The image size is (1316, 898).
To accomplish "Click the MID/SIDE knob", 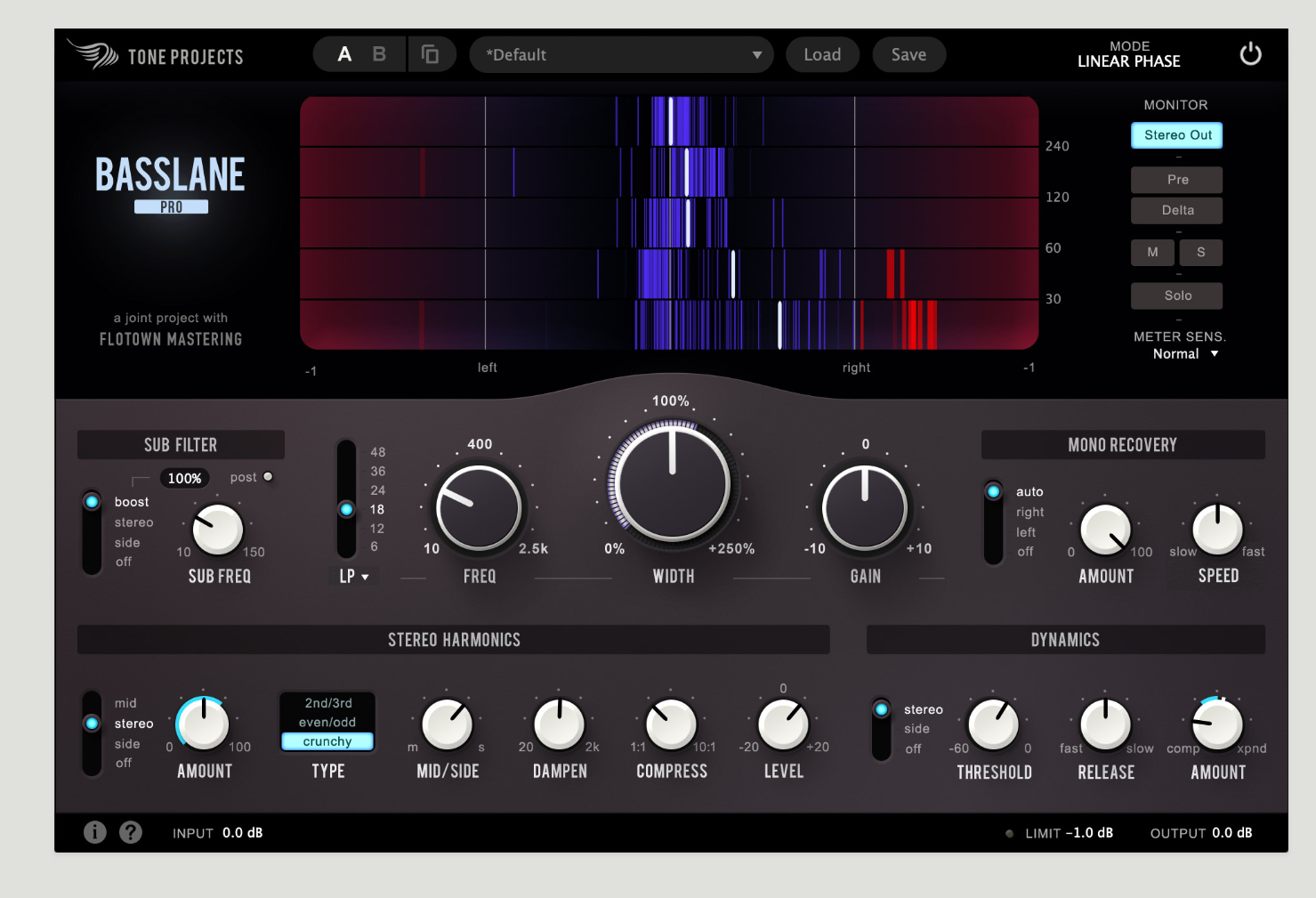I will [x=448, y=724].
